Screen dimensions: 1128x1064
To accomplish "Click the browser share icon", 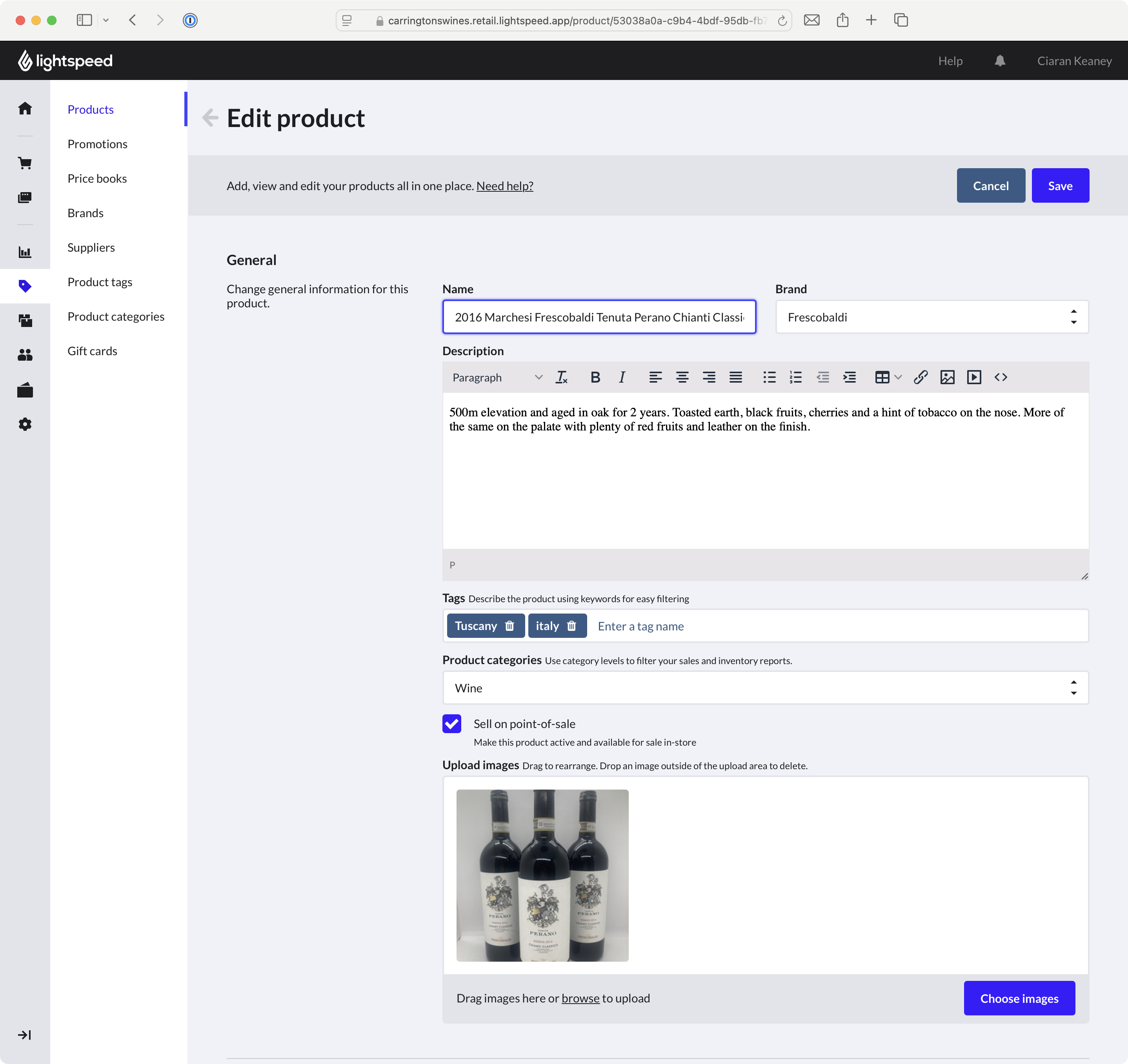I will pos(842,20).
